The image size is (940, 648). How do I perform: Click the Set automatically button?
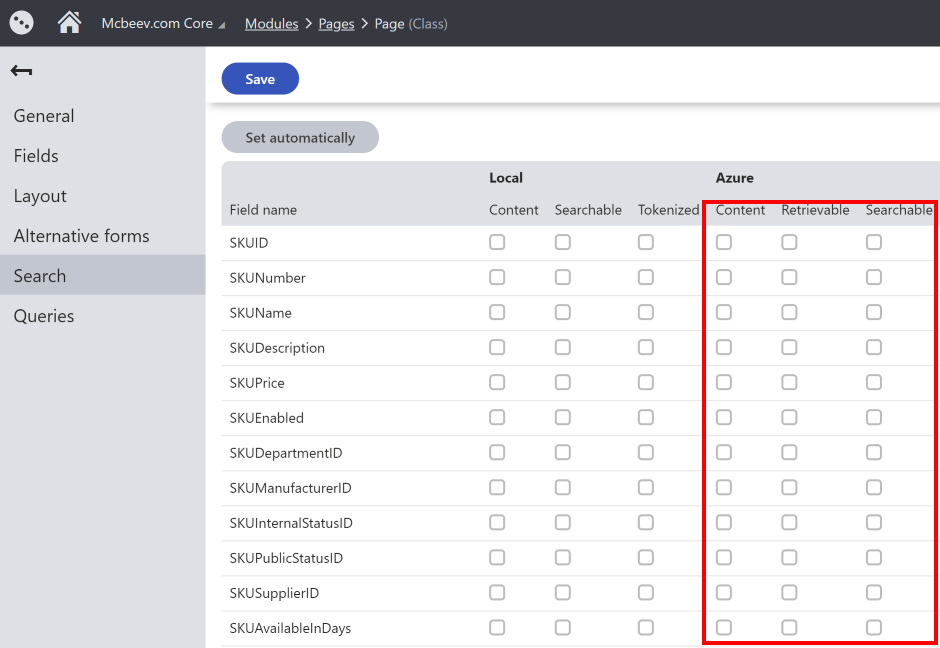coord(300,138)
